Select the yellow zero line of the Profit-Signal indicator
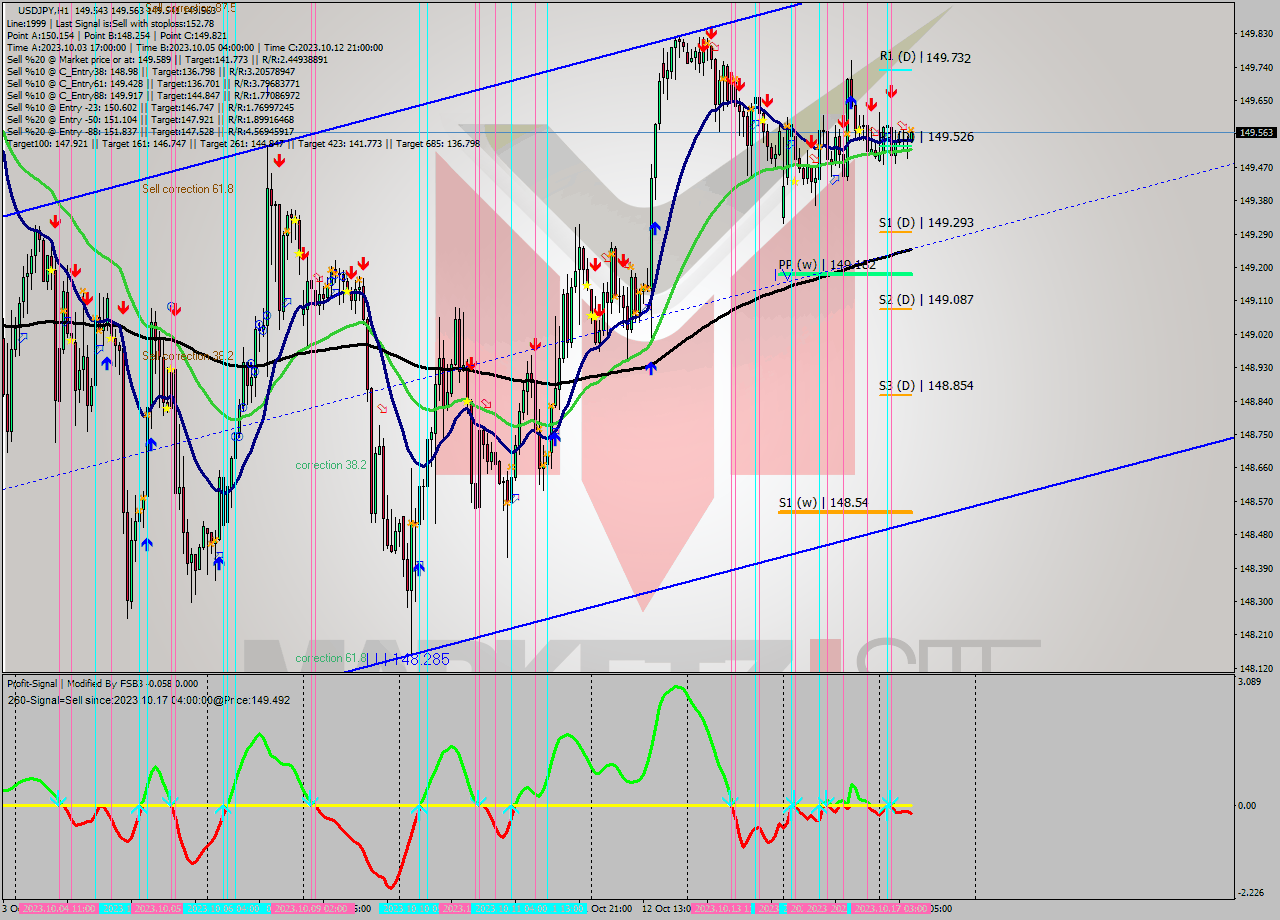1280x920 pixels. tap(400, 803)
